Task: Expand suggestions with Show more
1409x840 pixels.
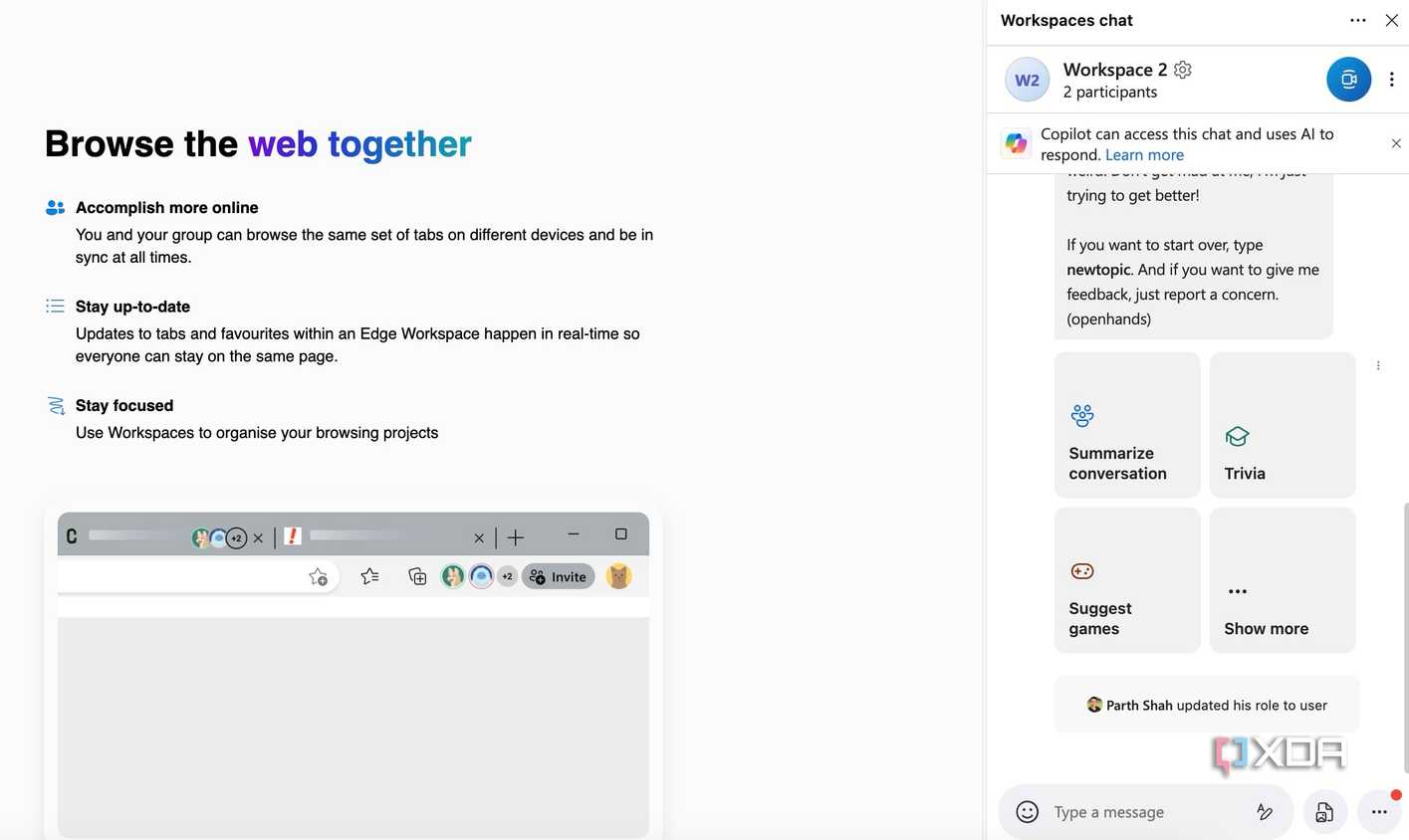Action: [1283, 580]
